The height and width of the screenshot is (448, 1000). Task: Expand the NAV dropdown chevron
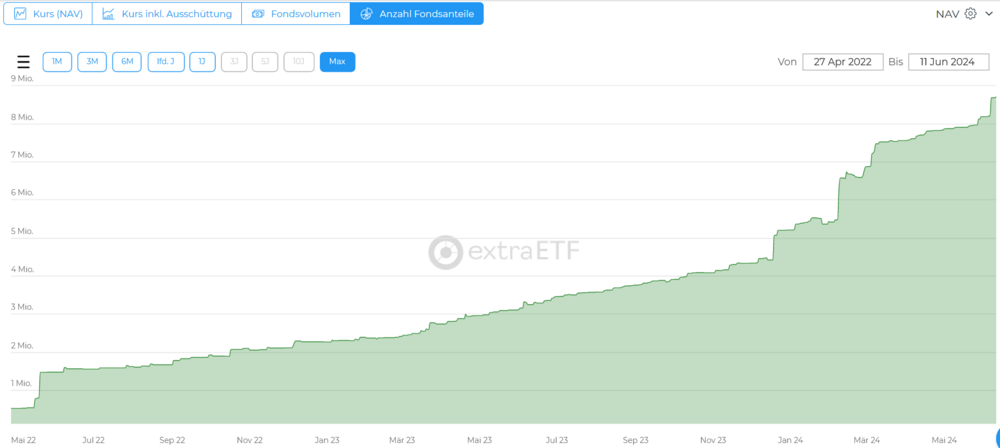[x=989, y=14]
